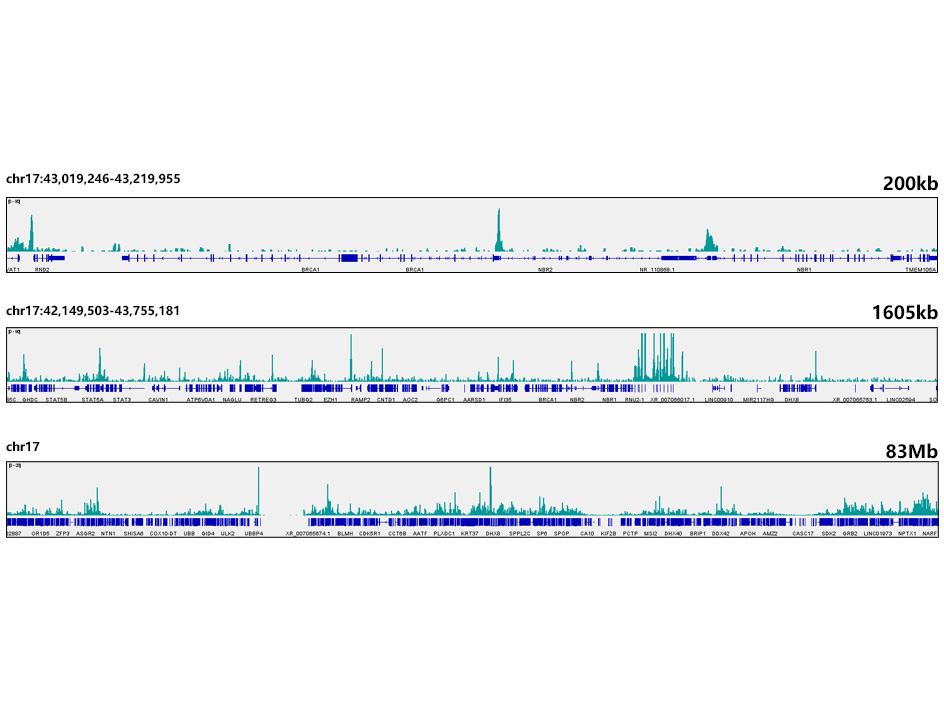
Task: Select the LINC00910 gene label
Action: [718, 400]
